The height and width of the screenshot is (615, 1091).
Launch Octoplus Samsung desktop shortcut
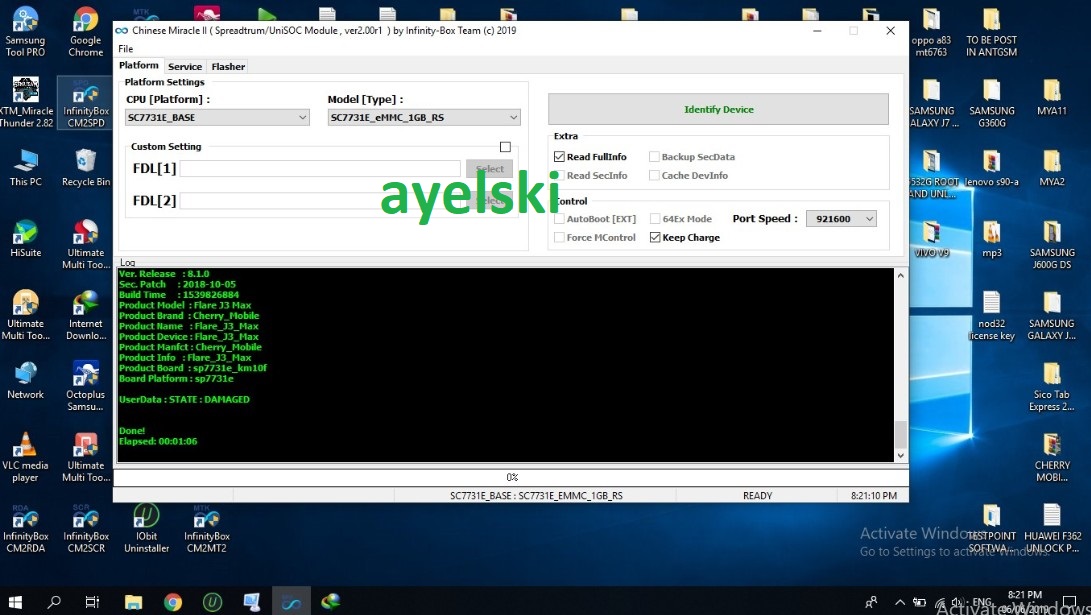[86, 386]
